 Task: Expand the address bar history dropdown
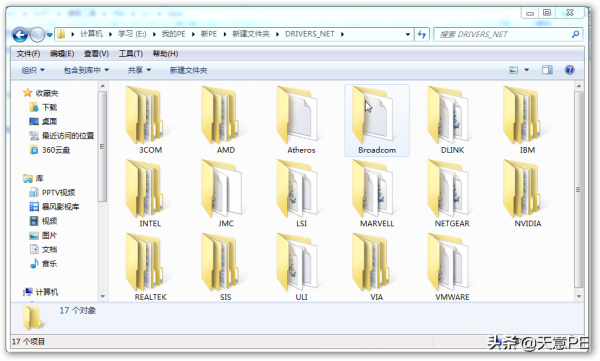point(408,34)
